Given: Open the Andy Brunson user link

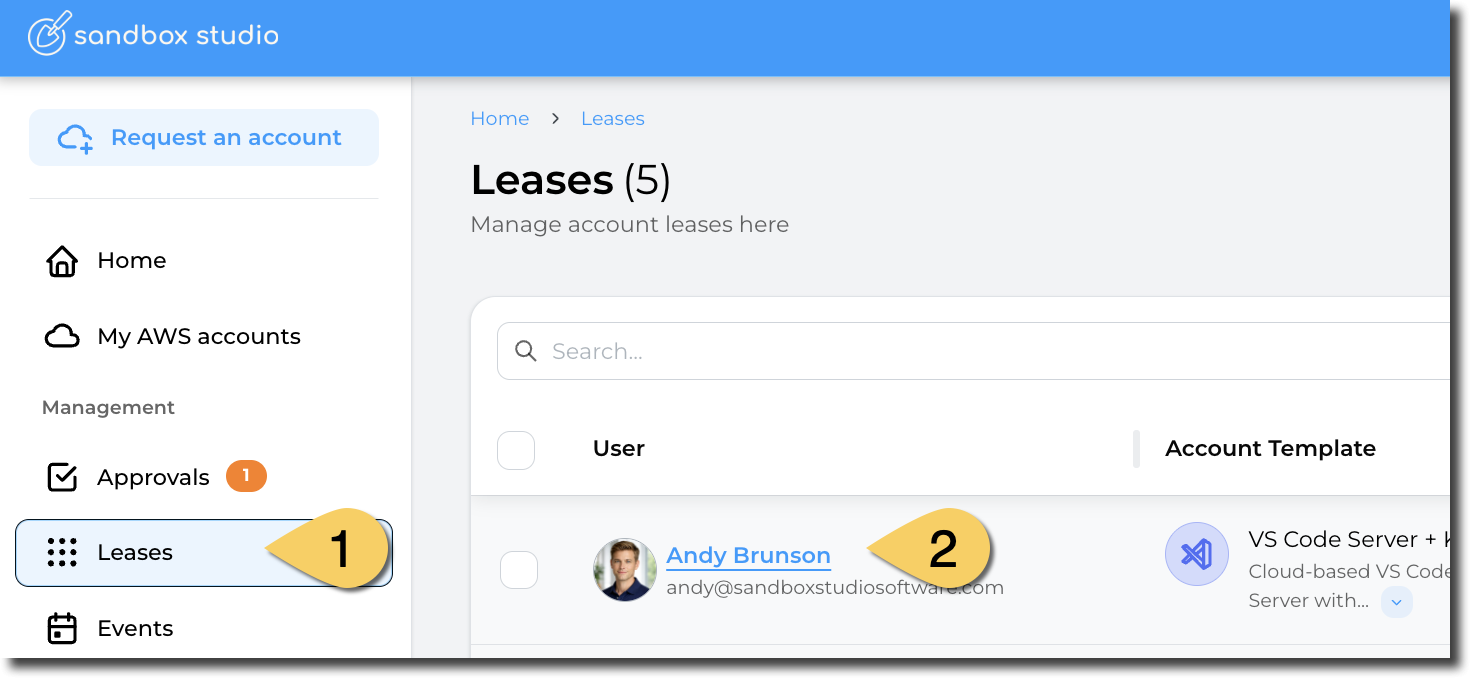Looking at the screenshot, I should (x=748, y=556).
